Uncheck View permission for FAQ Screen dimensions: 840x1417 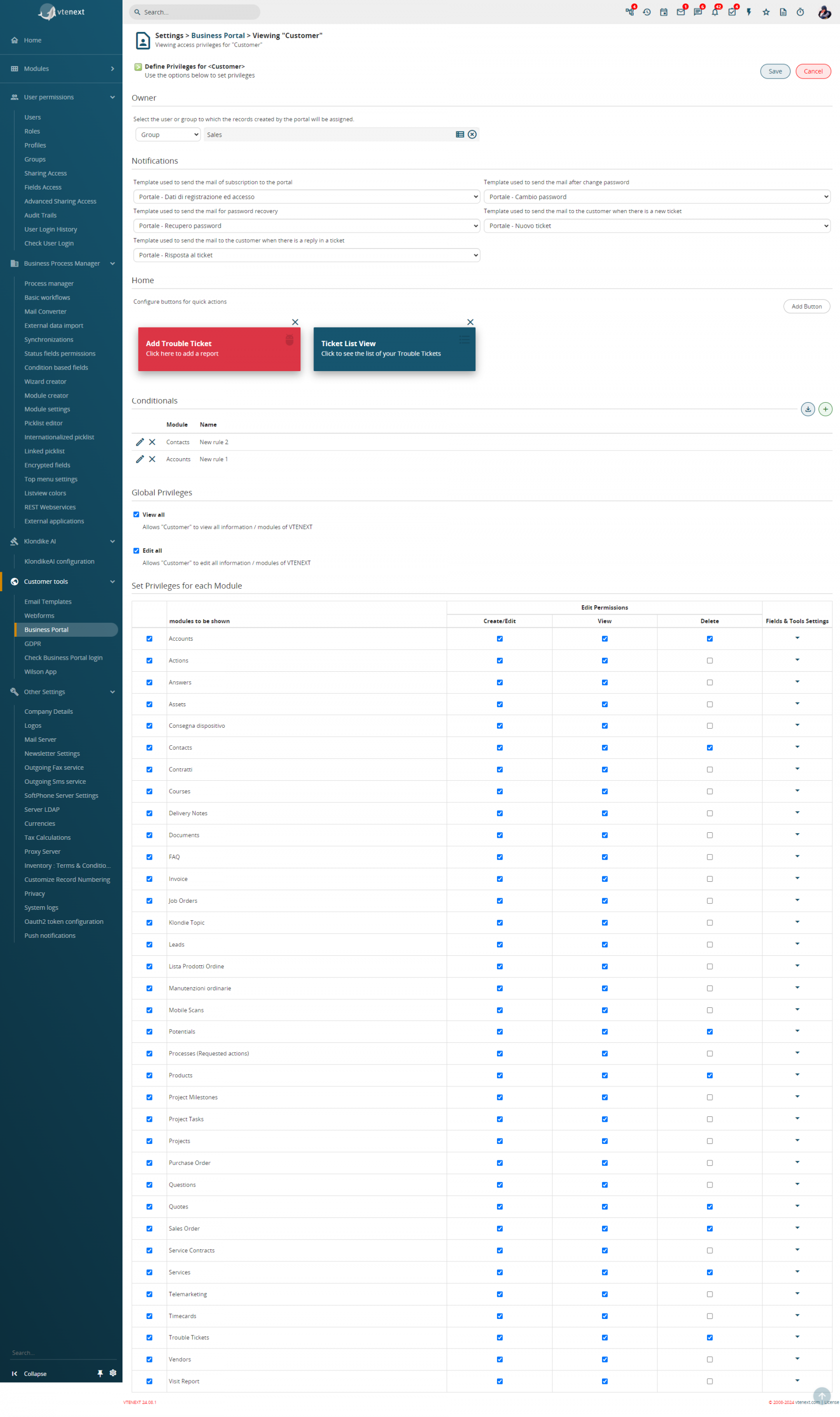coord(604,857)
